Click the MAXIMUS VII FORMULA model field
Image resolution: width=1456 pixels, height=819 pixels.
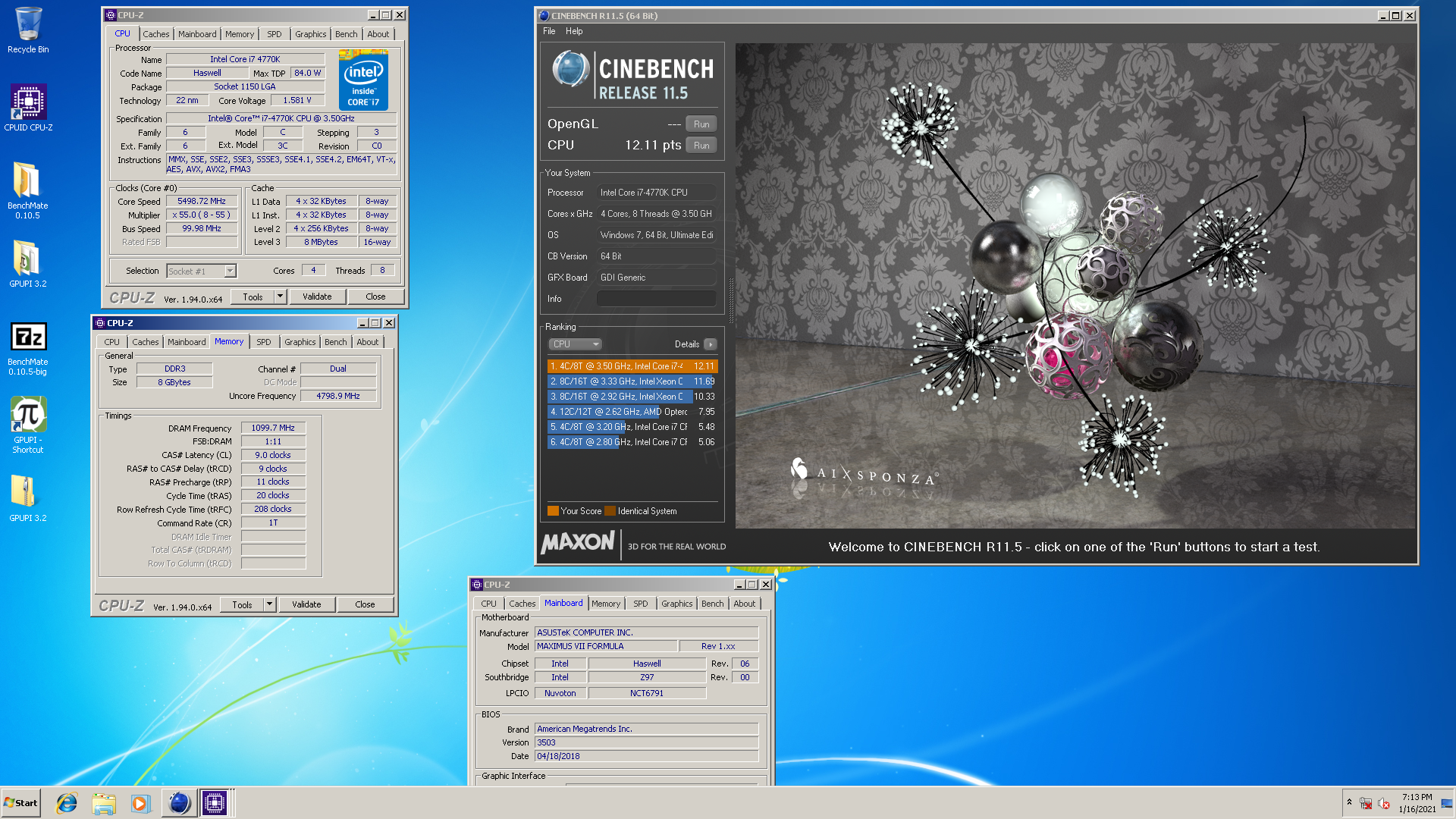pyautogui.click(x=606, y=646)
